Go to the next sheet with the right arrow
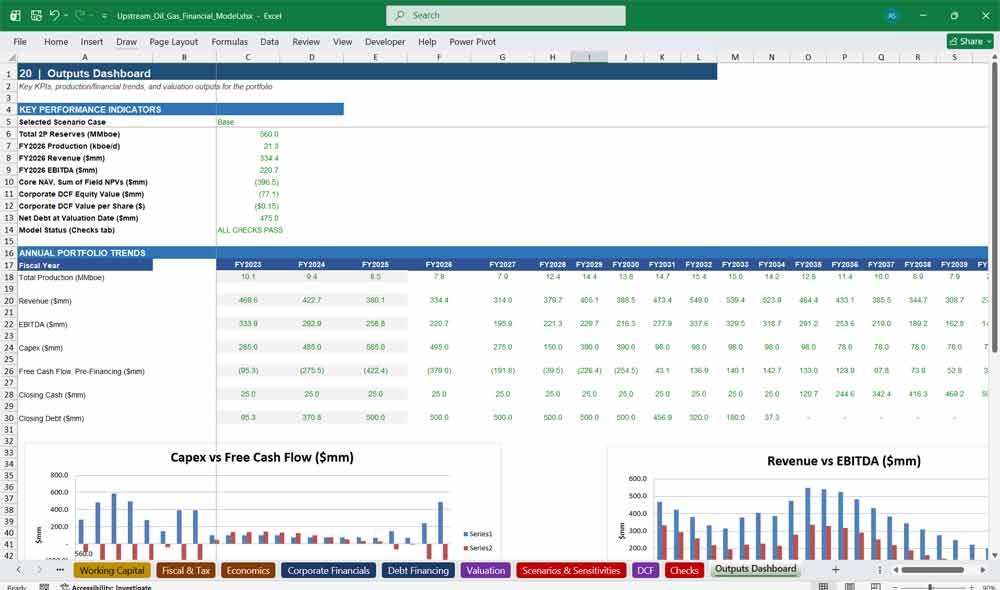This screenshot has height=590, width=1000. (40, 570)
